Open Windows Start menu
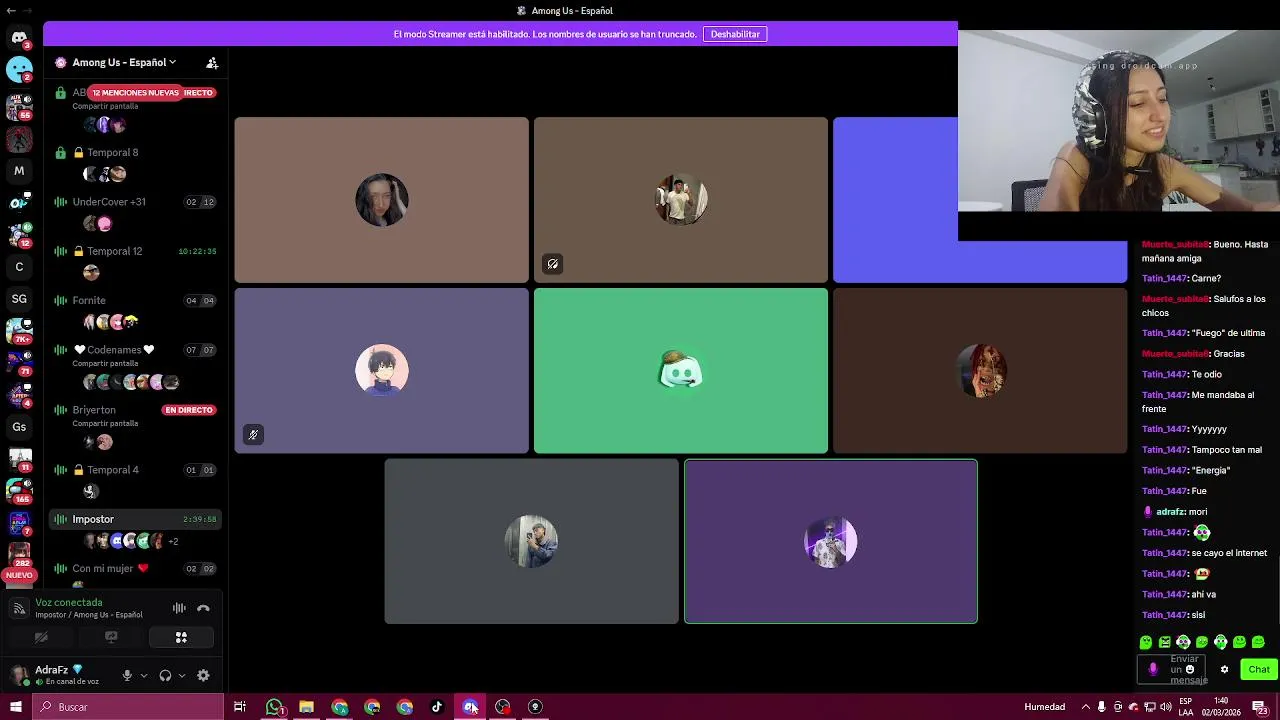 15,707
